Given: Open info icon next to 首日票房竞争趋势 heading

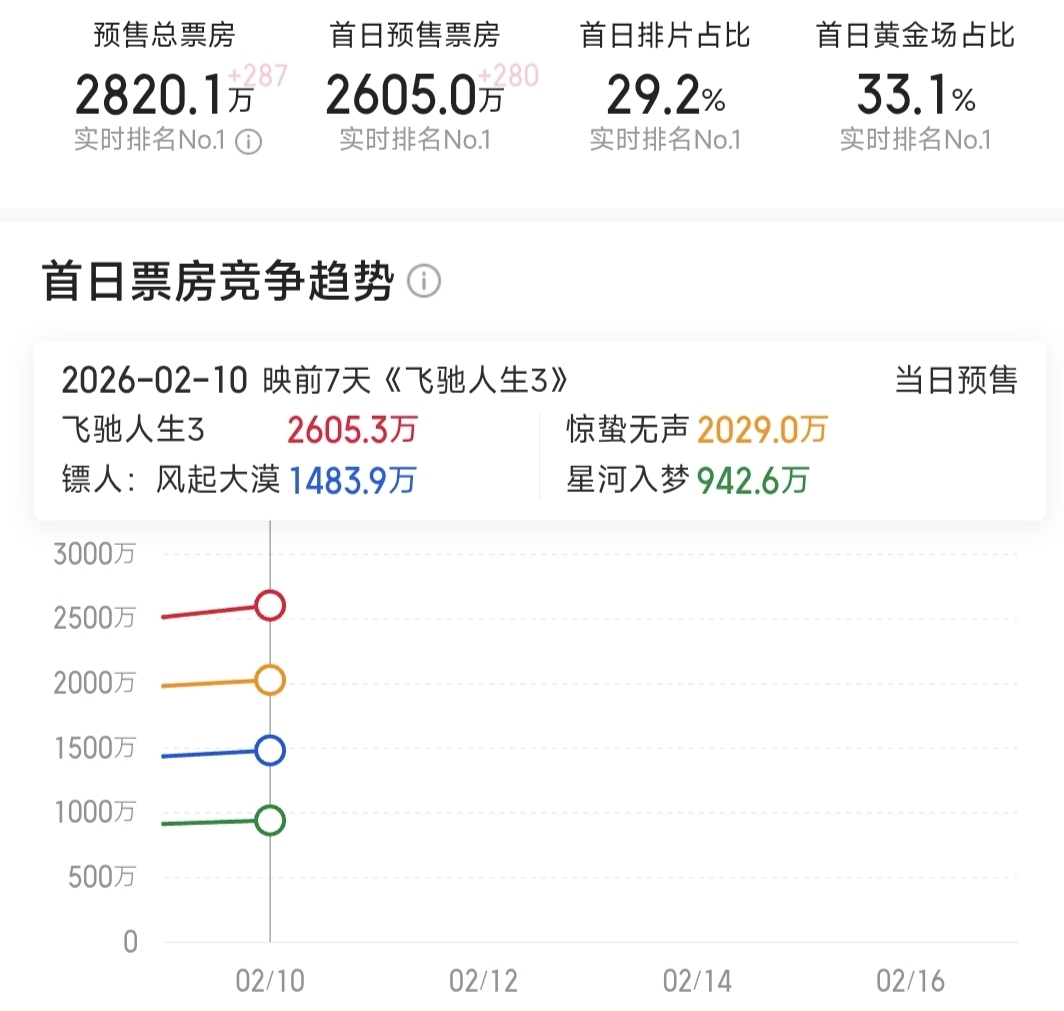Looking at the screenshot, I should [424, 281].
